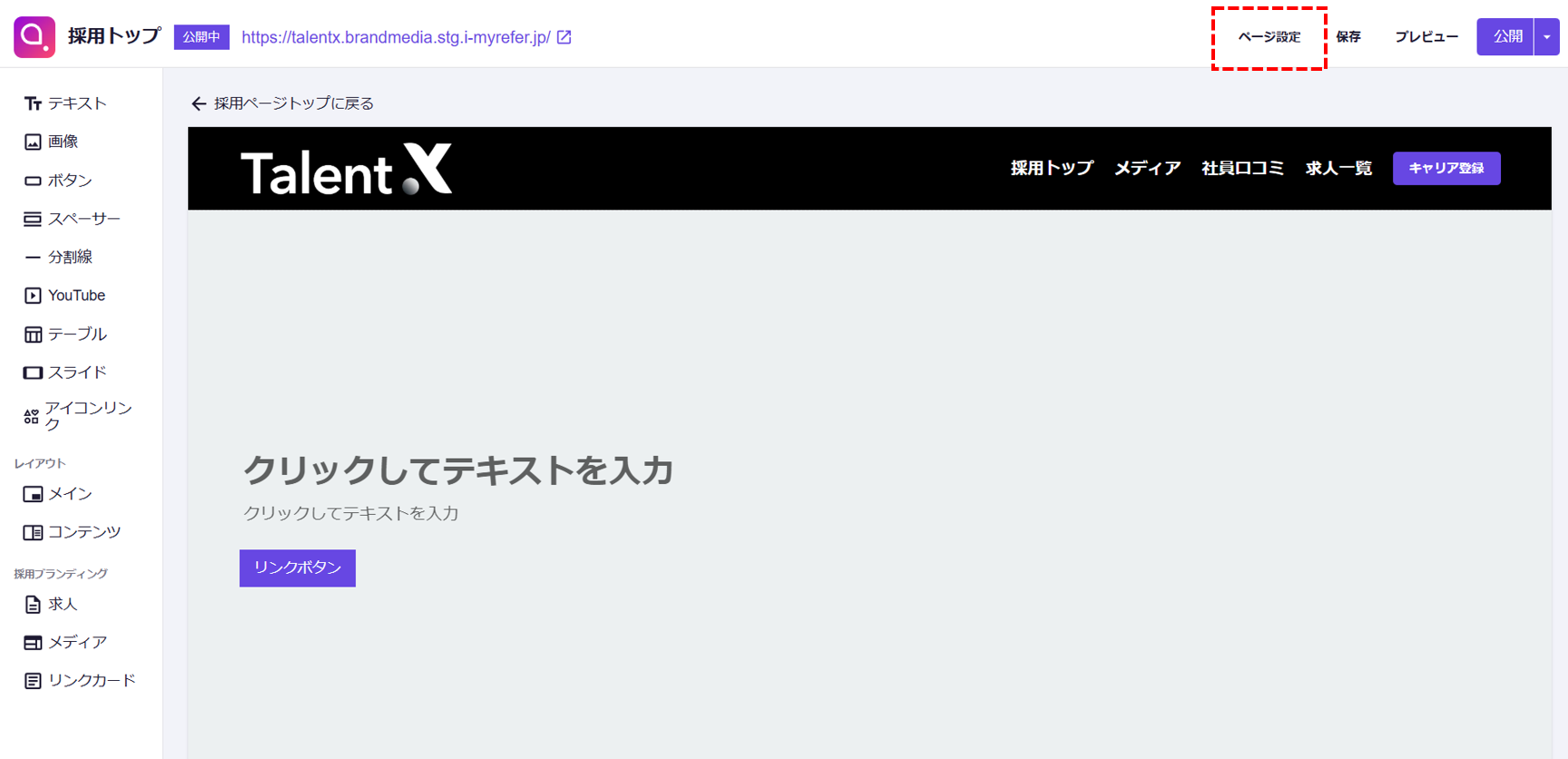
Task: Open ページ設定 page settings
Action: point(1269,37)
